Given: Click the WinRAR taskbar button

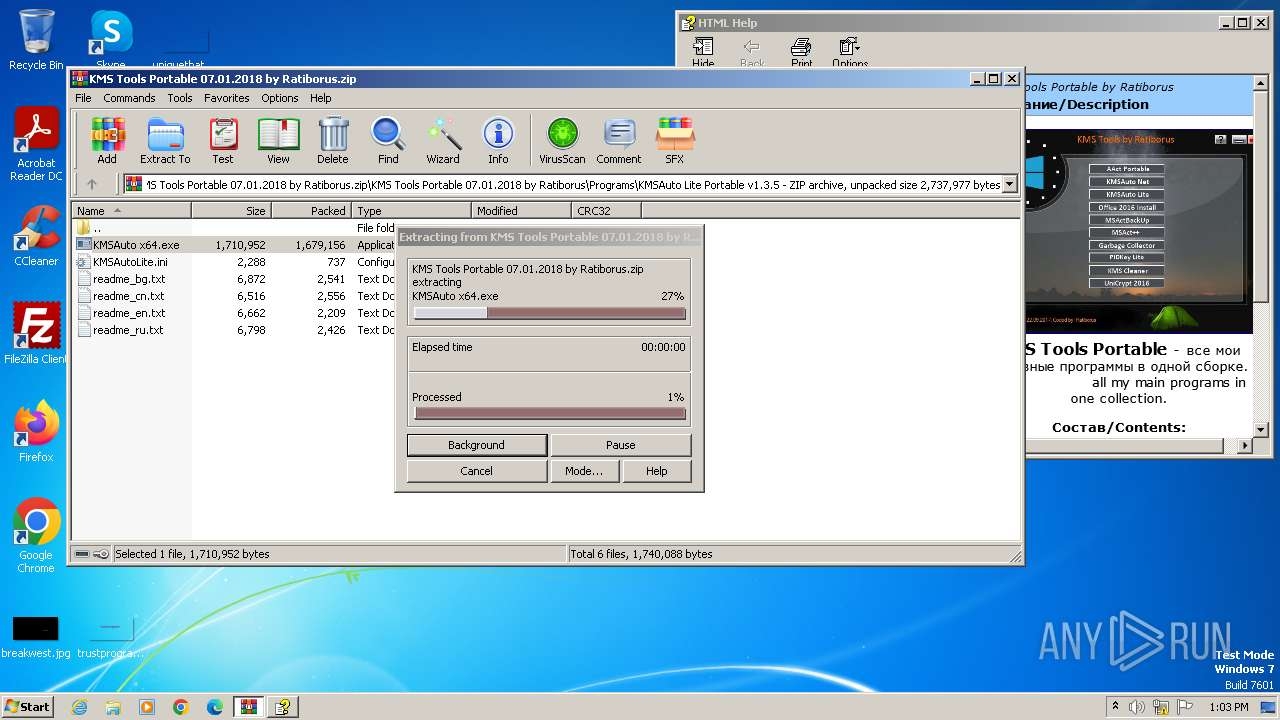Looking at the screenshot, I should tap(249, 707).
